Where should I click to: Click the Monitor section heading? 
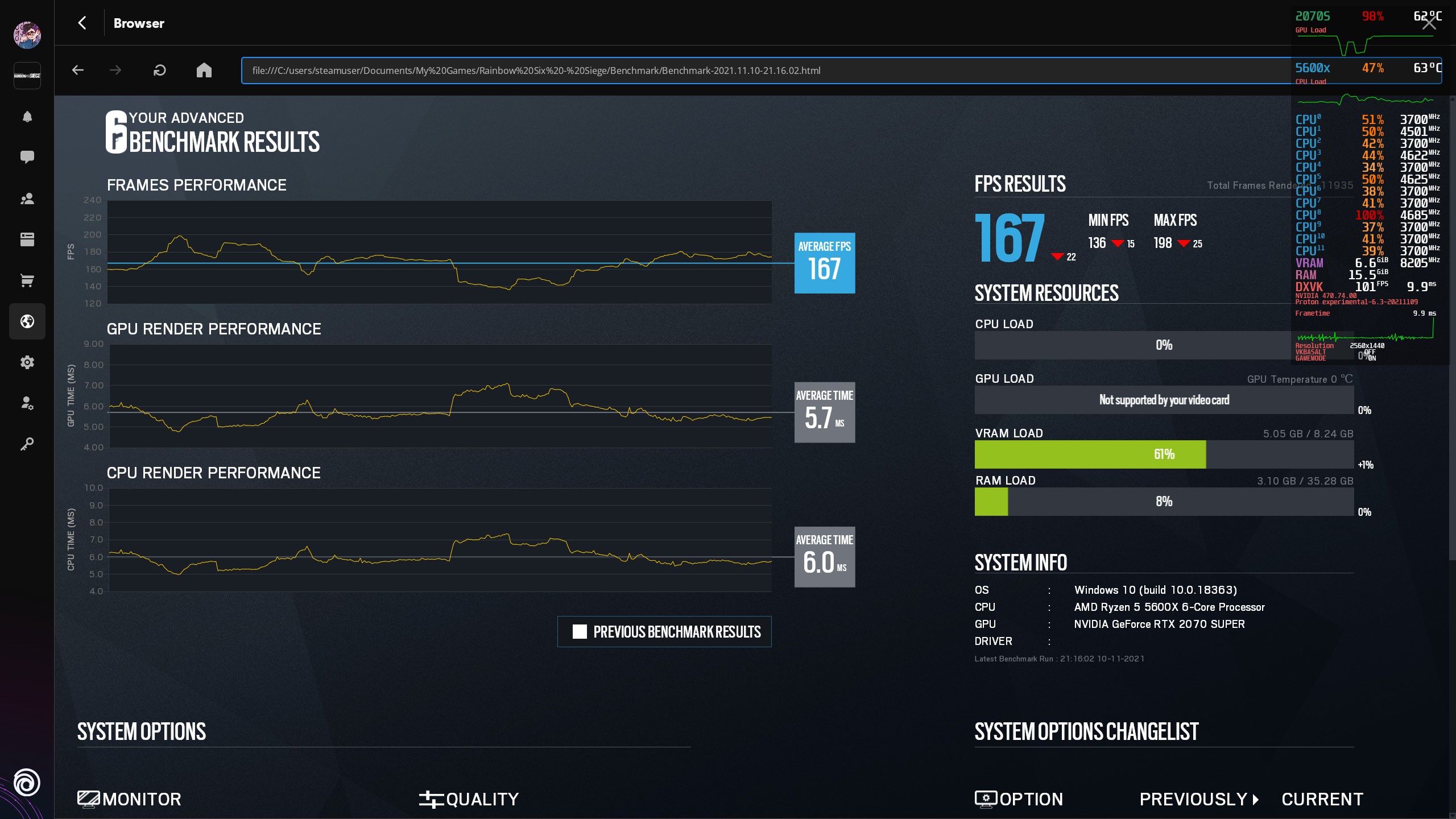(142, 800)
